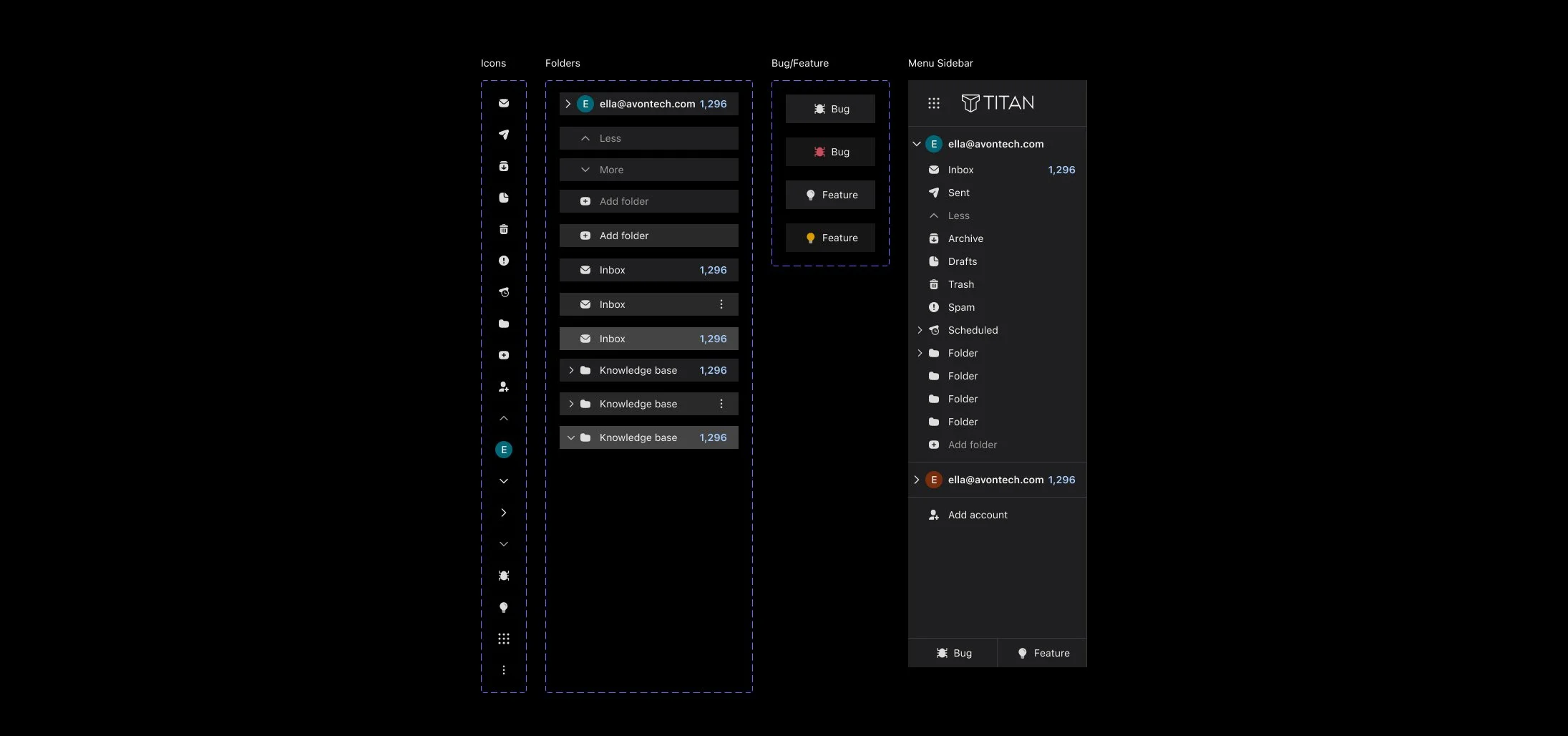The width and height of the screenshot is (1568, 736).
Task: Select the Sent paper plane icon in the sidebar
Action: coord(934,193)
